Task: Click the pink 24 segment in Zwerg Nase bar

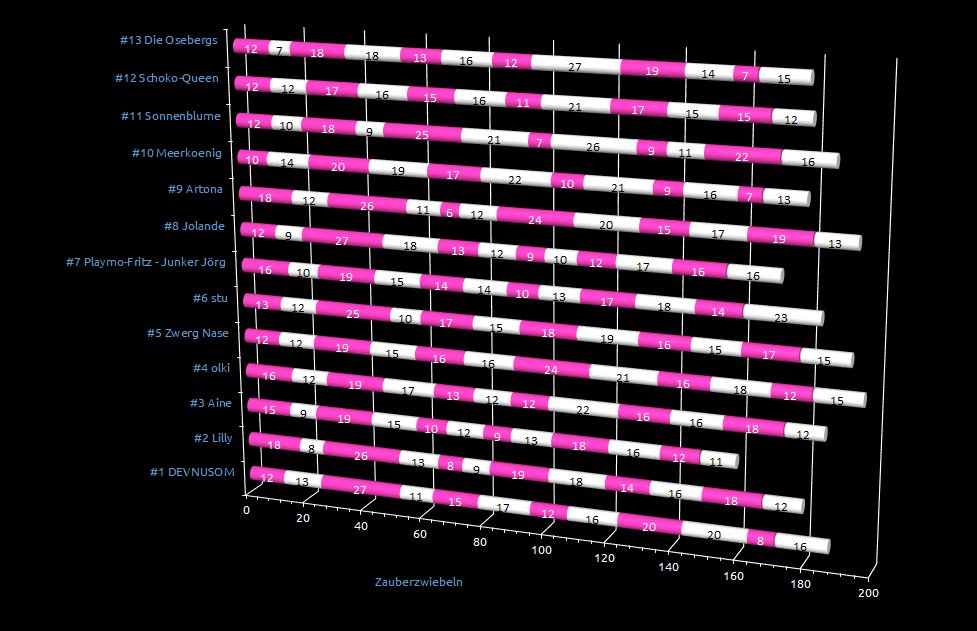Action: tap(548, 368)
